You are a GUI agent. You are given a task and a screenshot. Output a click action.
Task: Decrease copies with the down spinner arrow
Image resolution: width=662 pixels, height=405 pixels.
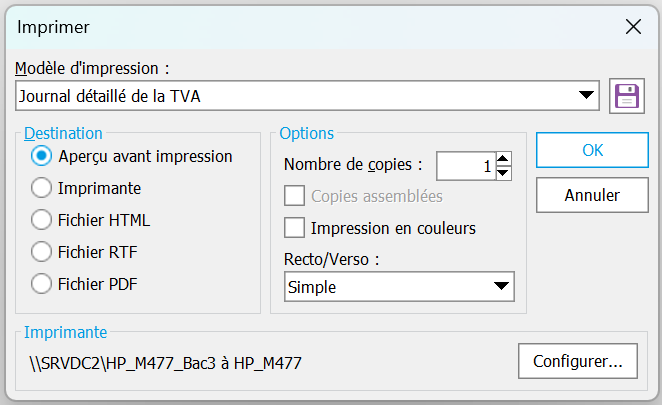[504, 173]
